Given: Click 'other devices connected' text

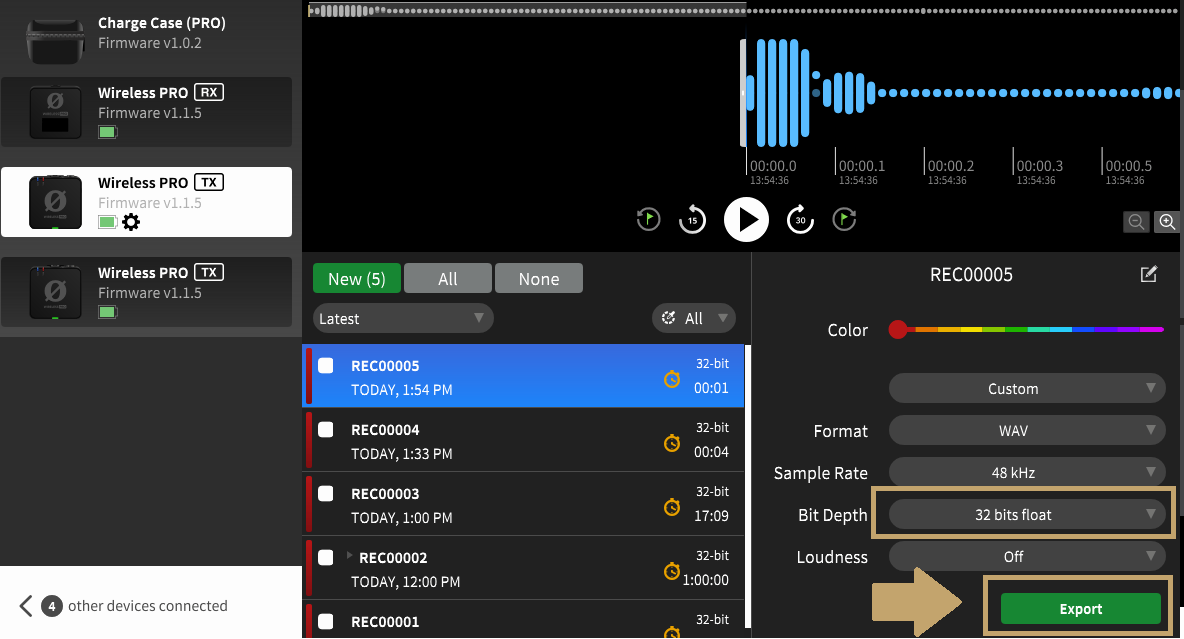Looking at the screenshot, I should pos(147,606).
